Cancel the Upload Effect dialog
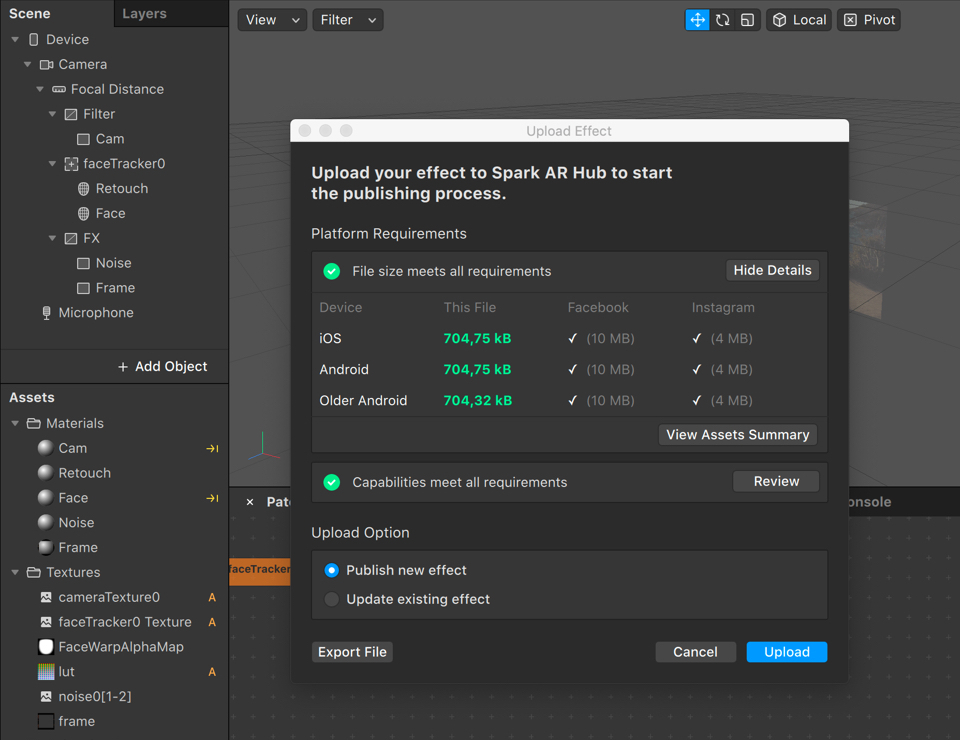The width and height of the screenshot is (960, 740). [696, 652]
